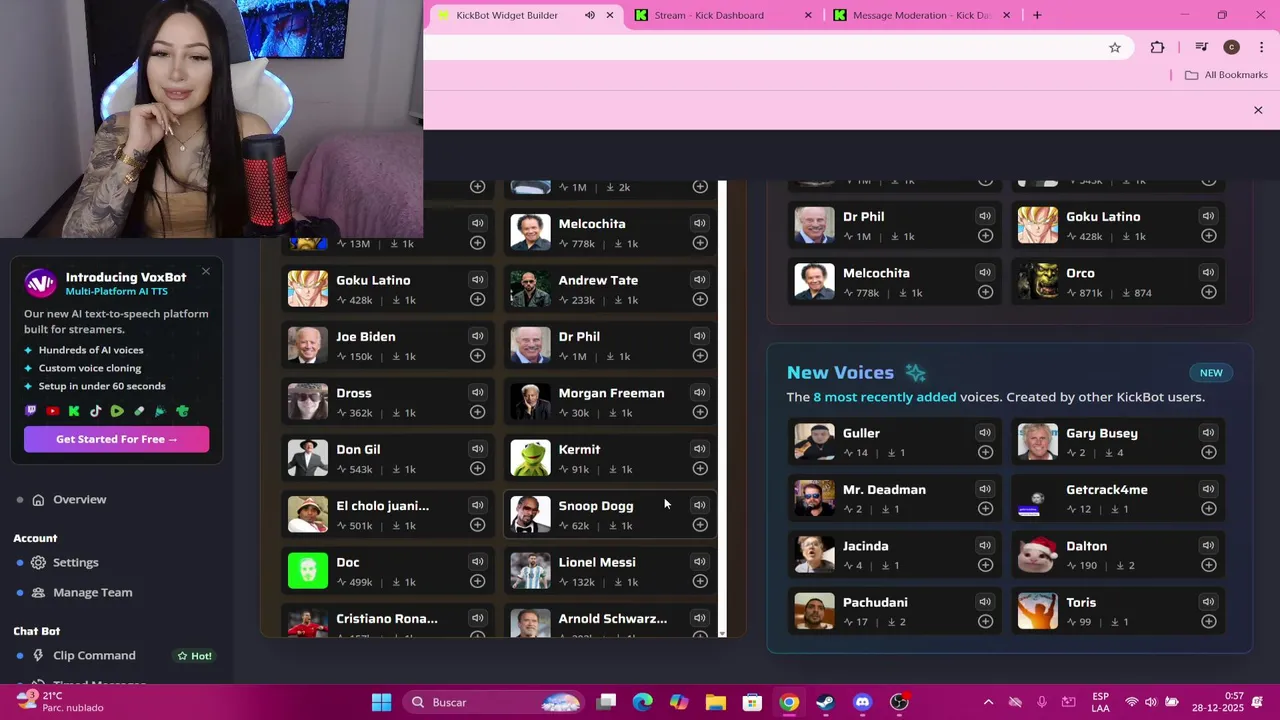Click Get Started For Free button
Screen dimensions: 1280x720
point(117,439)
